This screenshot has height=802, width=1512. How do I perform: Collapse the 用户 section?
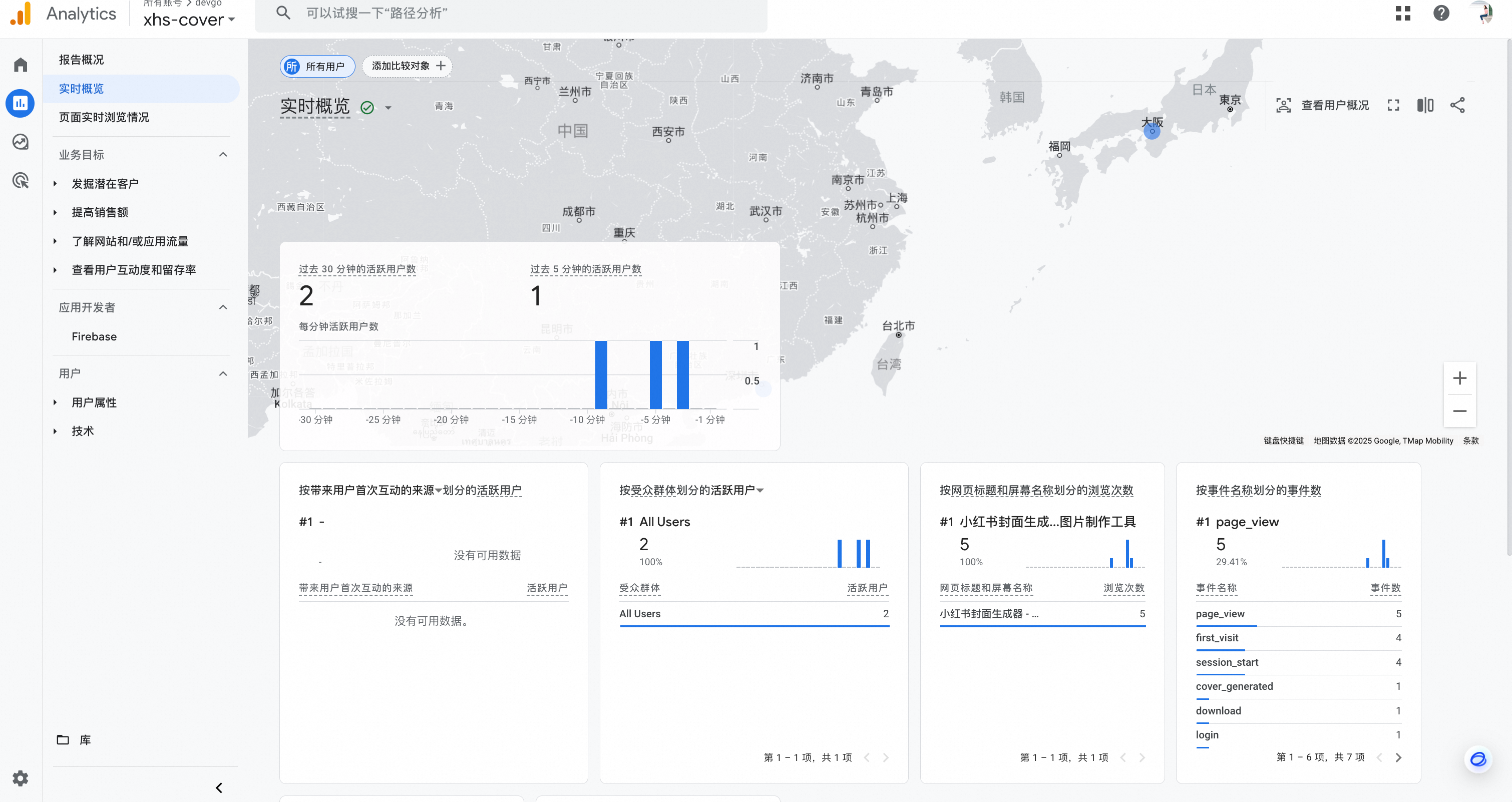pyautogui.click(x=223, y=373)
